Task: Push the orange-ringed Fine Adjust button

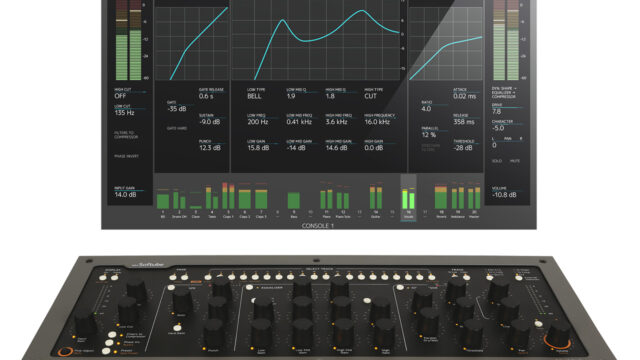Action: pos(64,351)
